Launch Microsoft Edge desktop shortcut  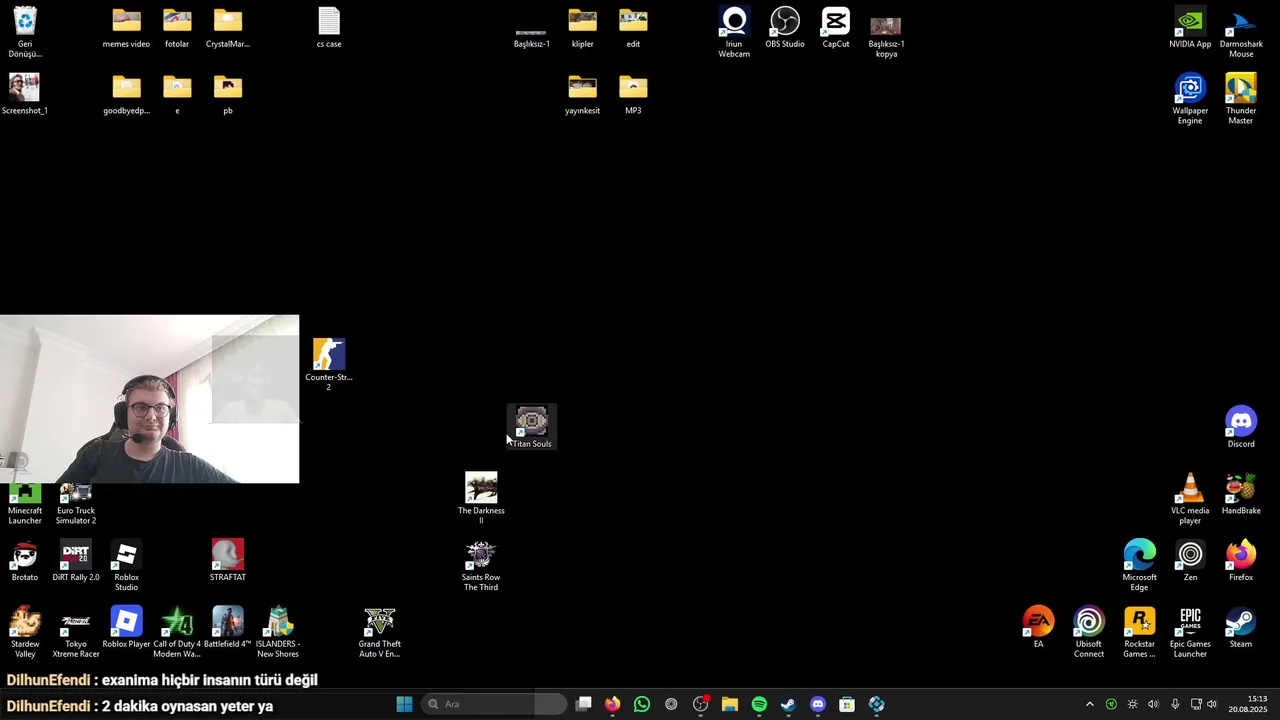click(x=1140, y=565)
